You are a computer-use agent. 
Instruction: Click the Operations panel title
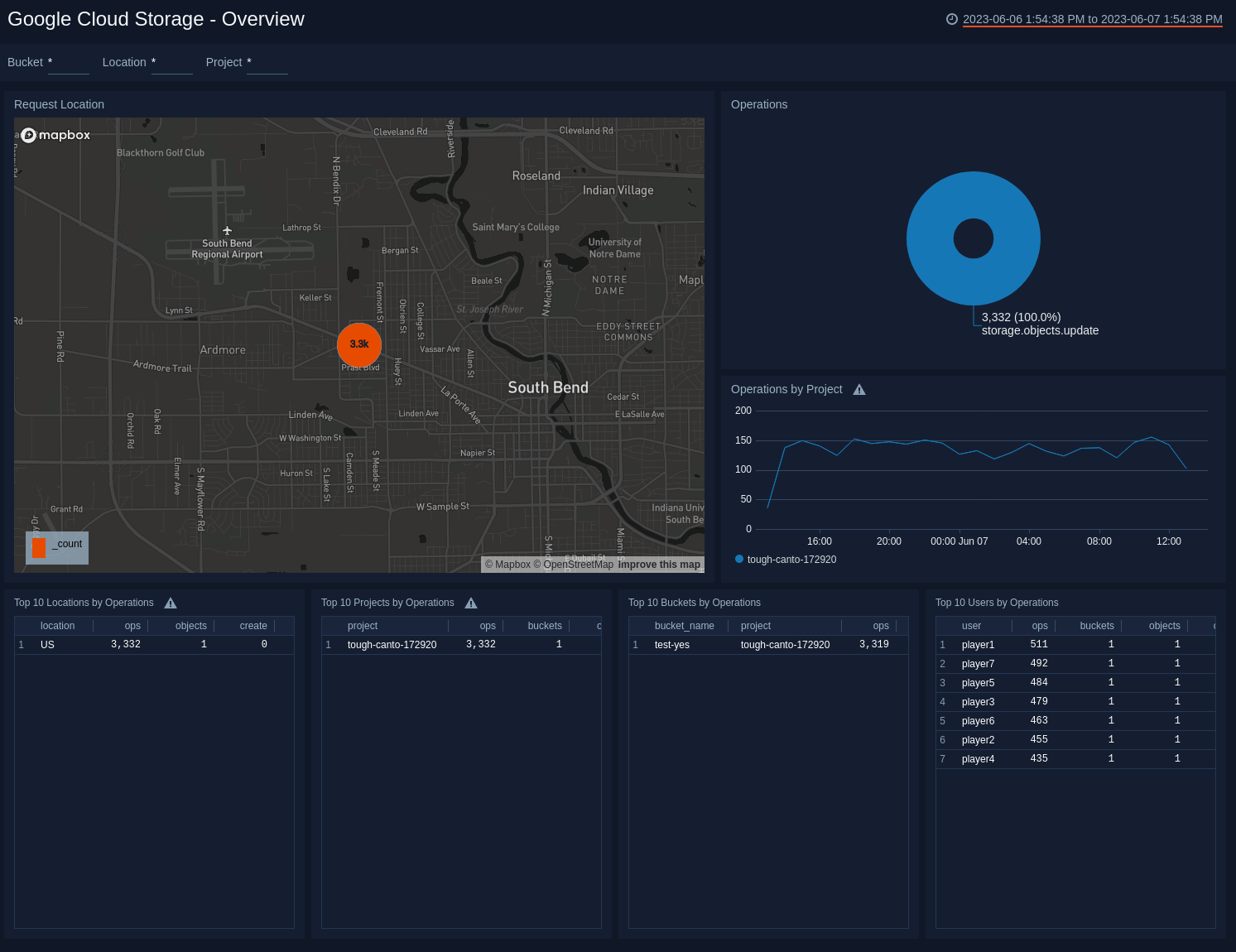pyautogui.click(x=759, y=105)
